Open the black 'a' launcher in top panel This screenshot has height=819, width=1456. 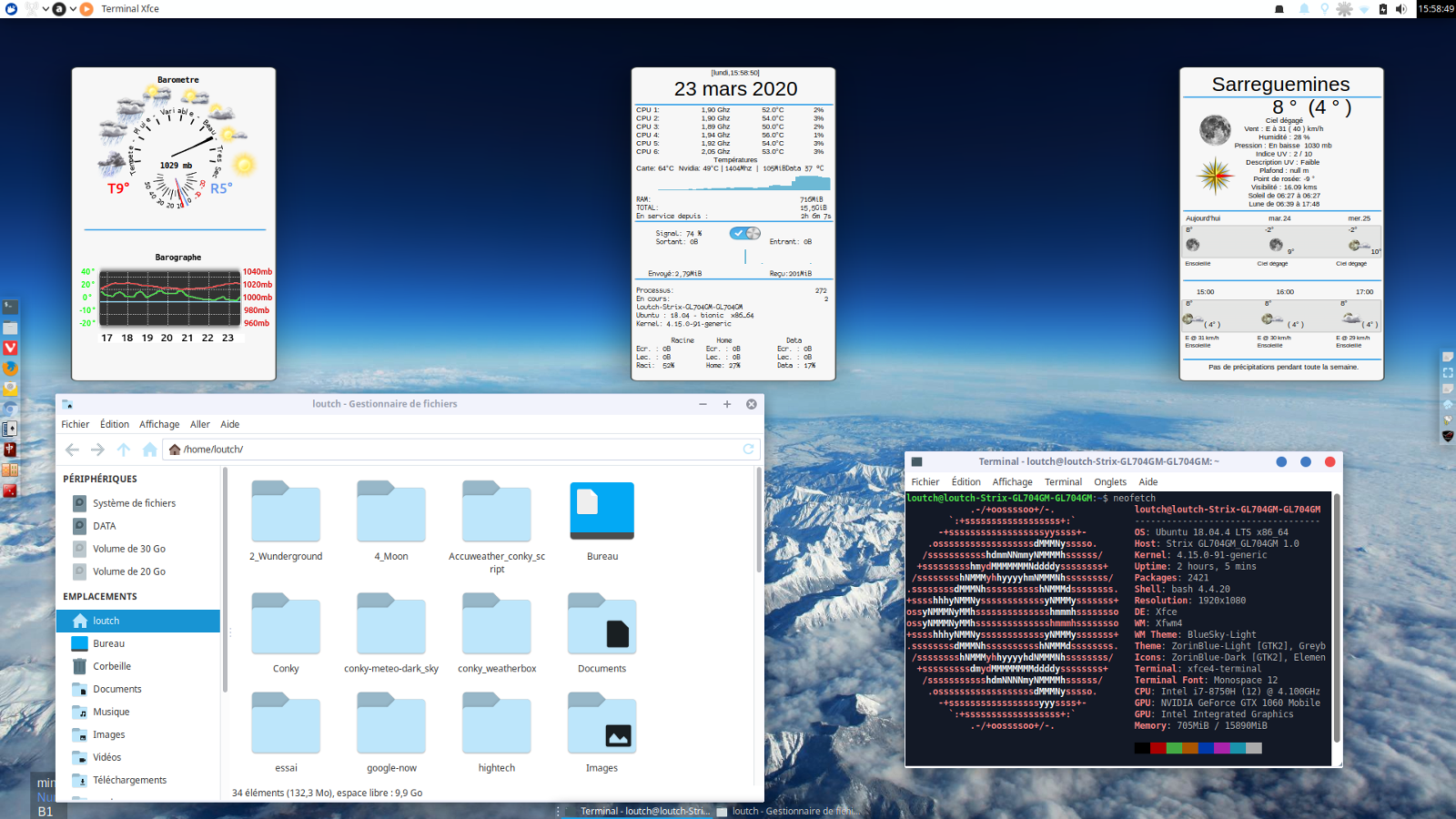pos(59,9)
